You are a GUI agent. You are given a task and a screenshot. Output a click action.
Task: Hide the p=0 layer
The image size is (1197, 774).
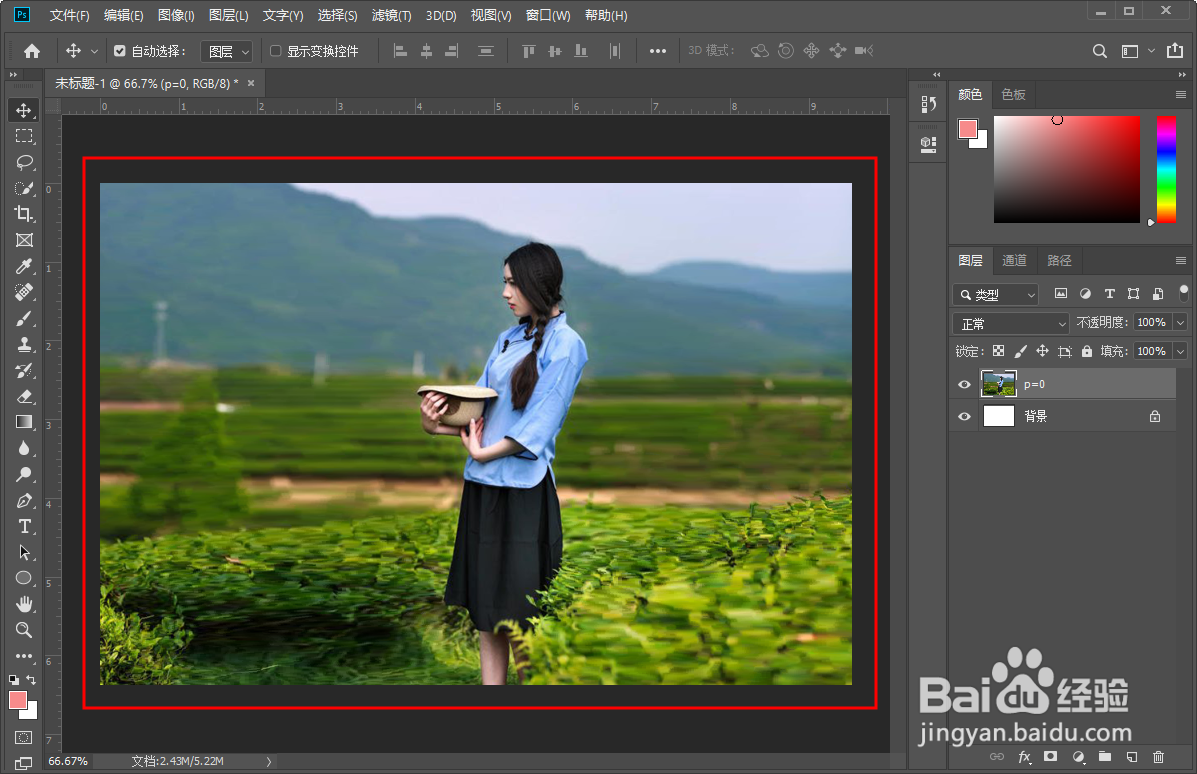[963, 383]
